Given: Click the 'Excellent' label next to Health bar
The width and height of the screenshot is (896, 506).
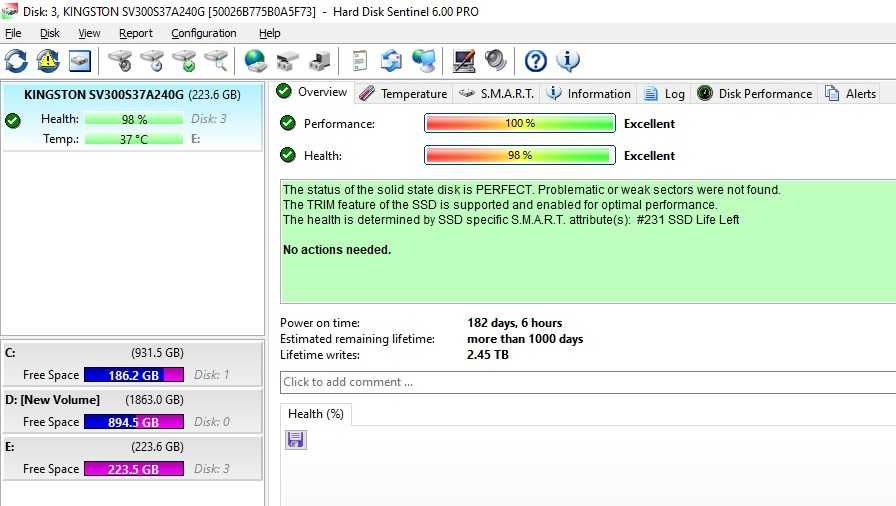Looking at the screenshot, I should pos(649,155).
